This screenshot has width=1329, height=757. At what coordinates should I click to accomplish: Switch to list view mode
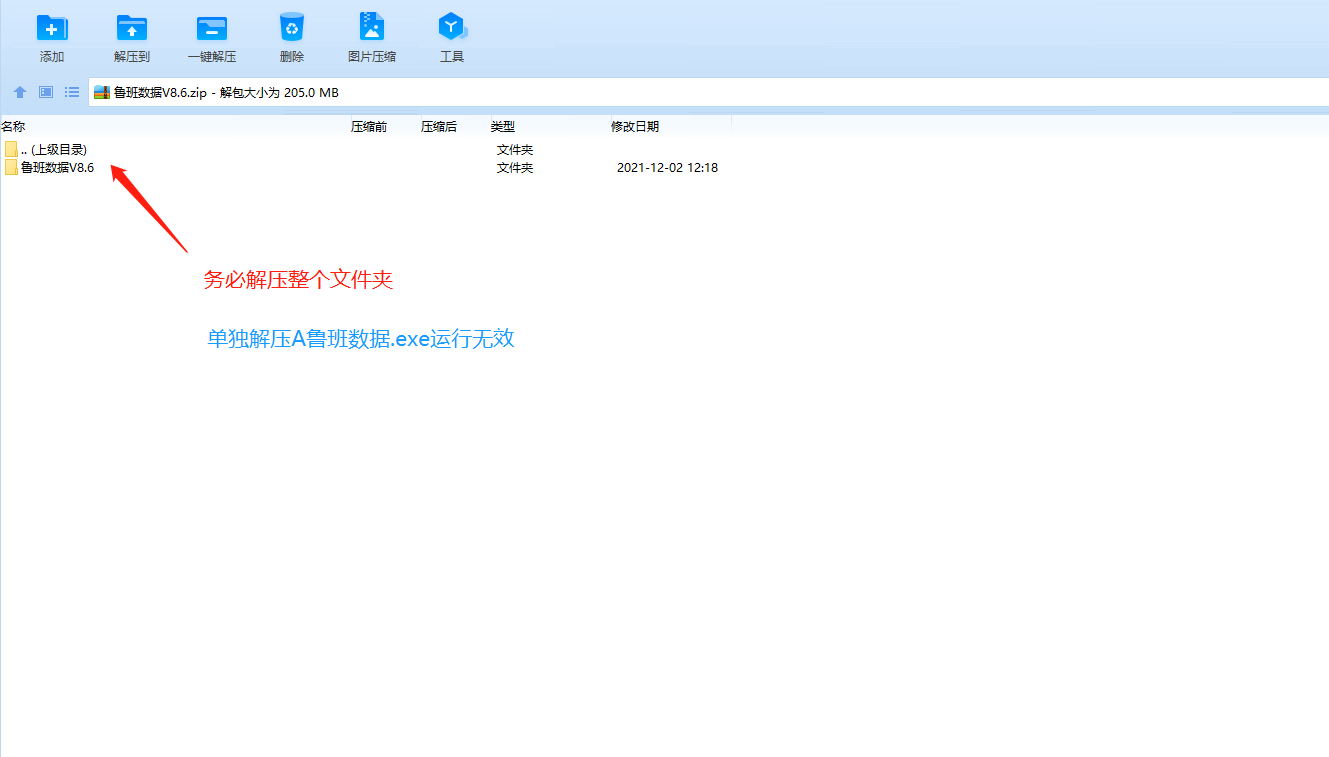[x=72, y=92]
